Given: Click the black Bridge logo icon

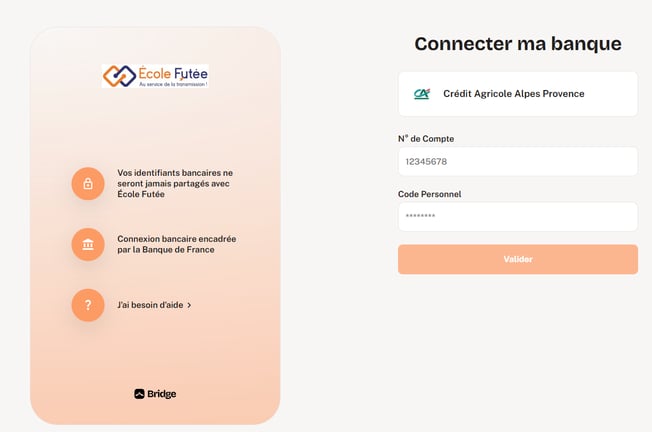Looking at the screenshot, I should 139,394.
